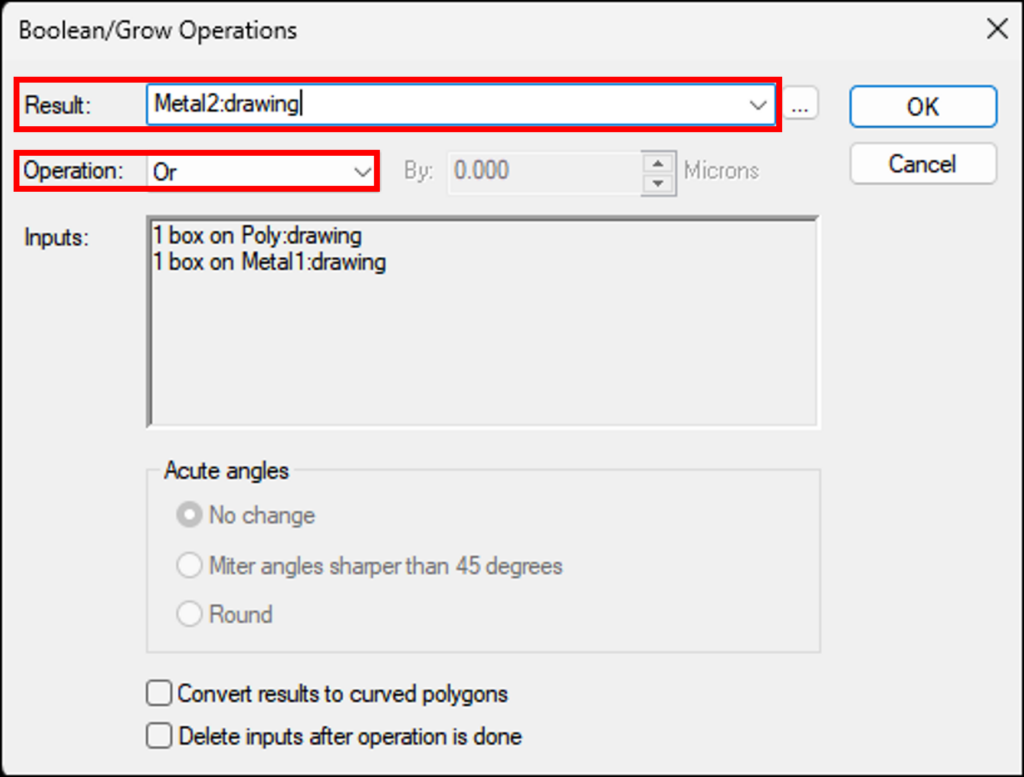Image resolution: width=1024 pixels, height=777 pixels.
Task: Select the 1 box on Metal1:drawing input
Action: point(269,262)
